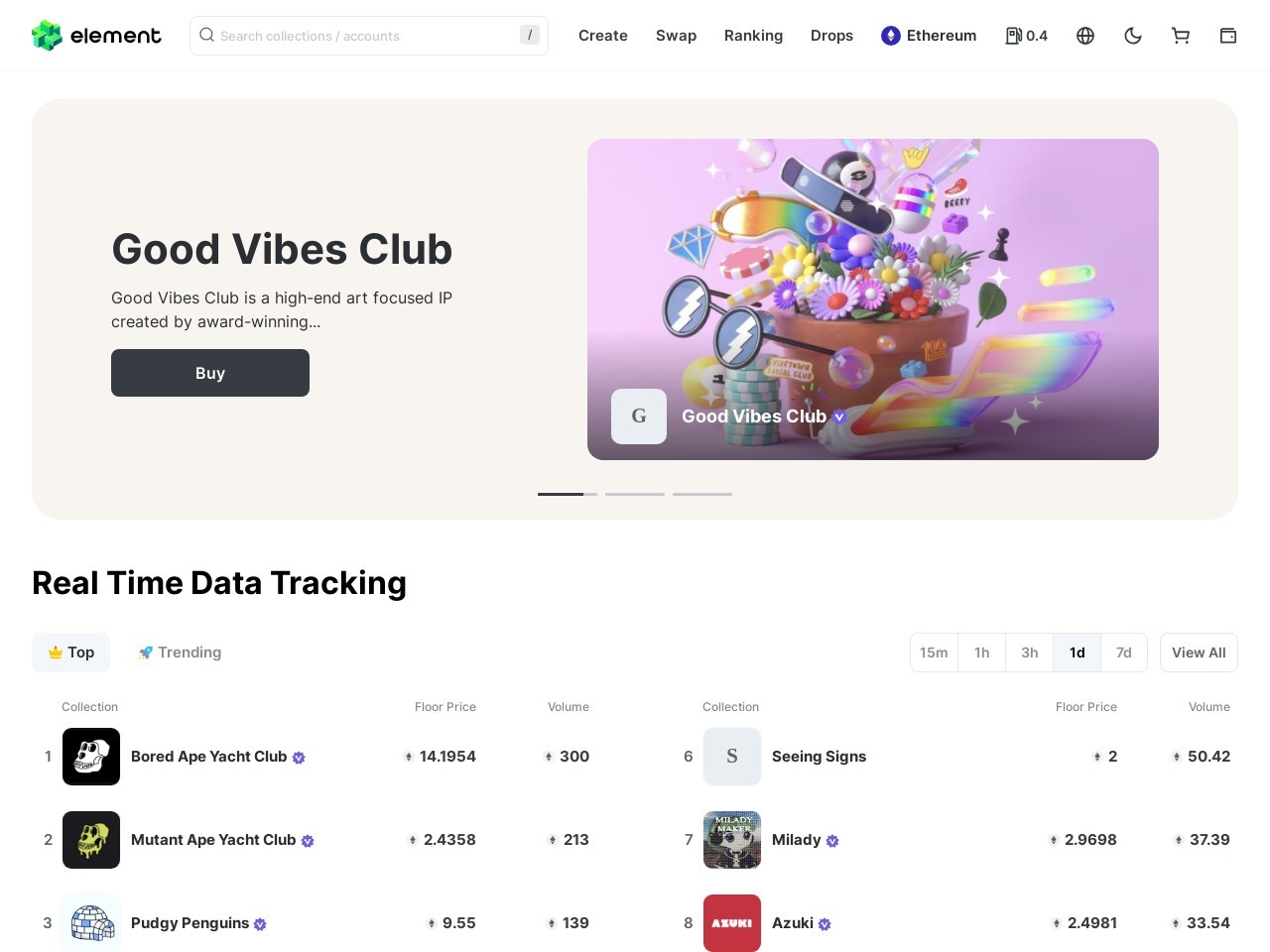Open the shopping cart
Image resolution: width=1270 pixels, height=952 pixels.
click(1181, 36)
